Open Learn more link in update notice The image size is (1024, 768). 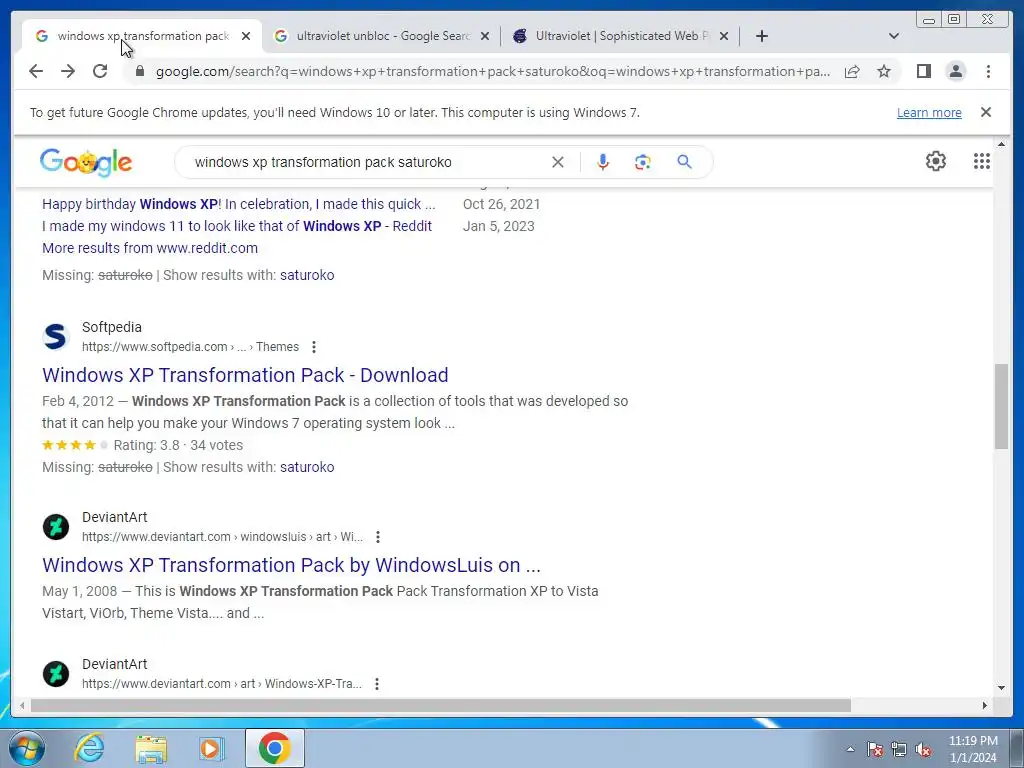pos(929,112)
